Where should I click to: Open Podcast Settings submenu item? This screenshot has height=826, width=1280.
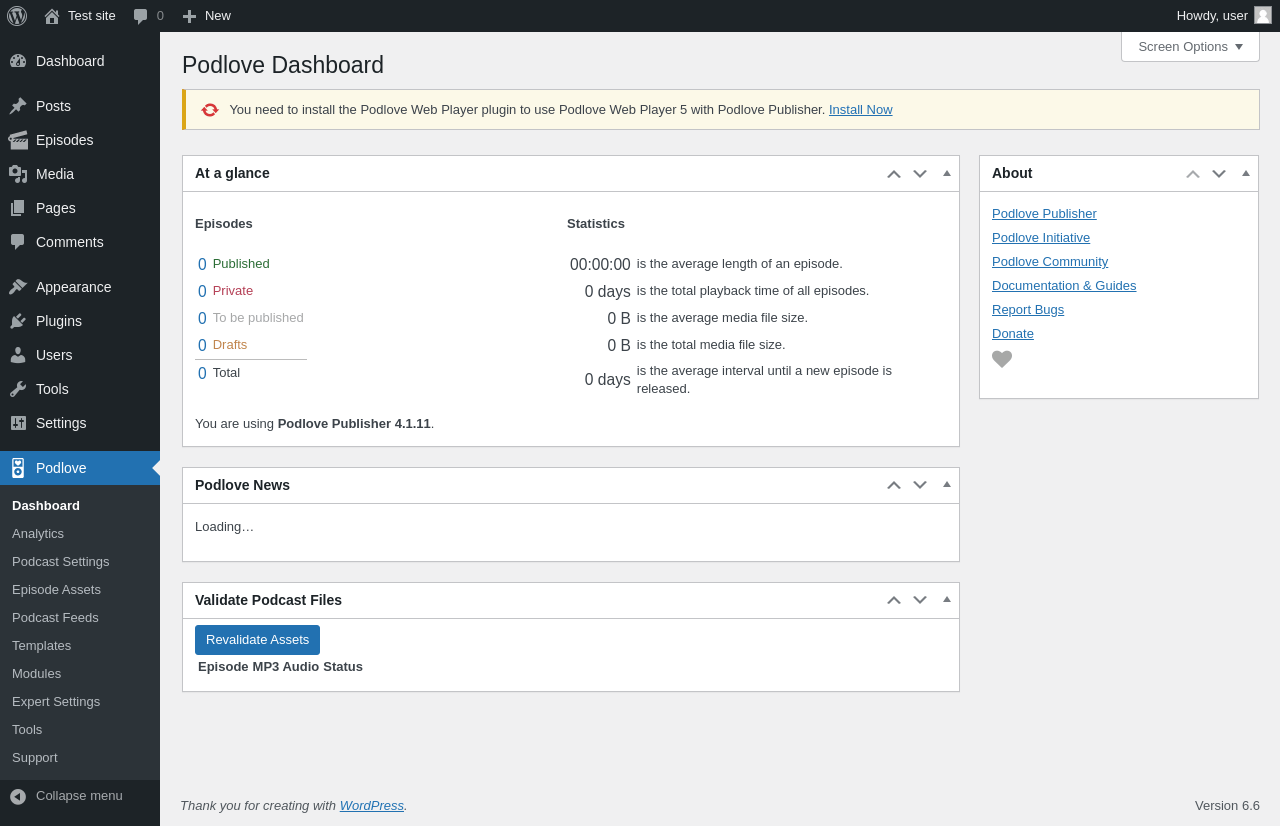(x=60, y=562)
